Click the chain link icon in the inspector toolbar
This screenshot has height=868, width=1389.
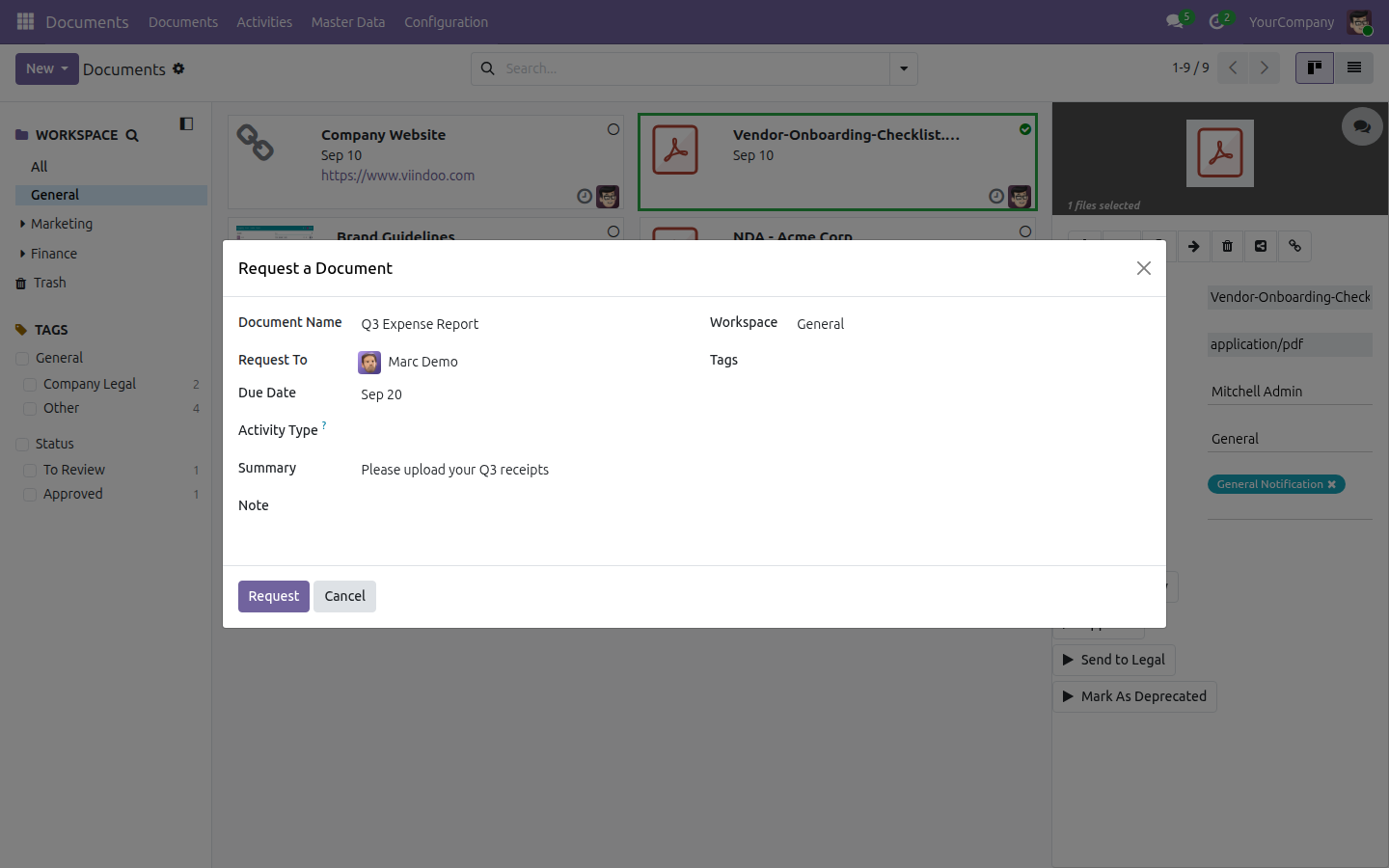point(1294,246)
